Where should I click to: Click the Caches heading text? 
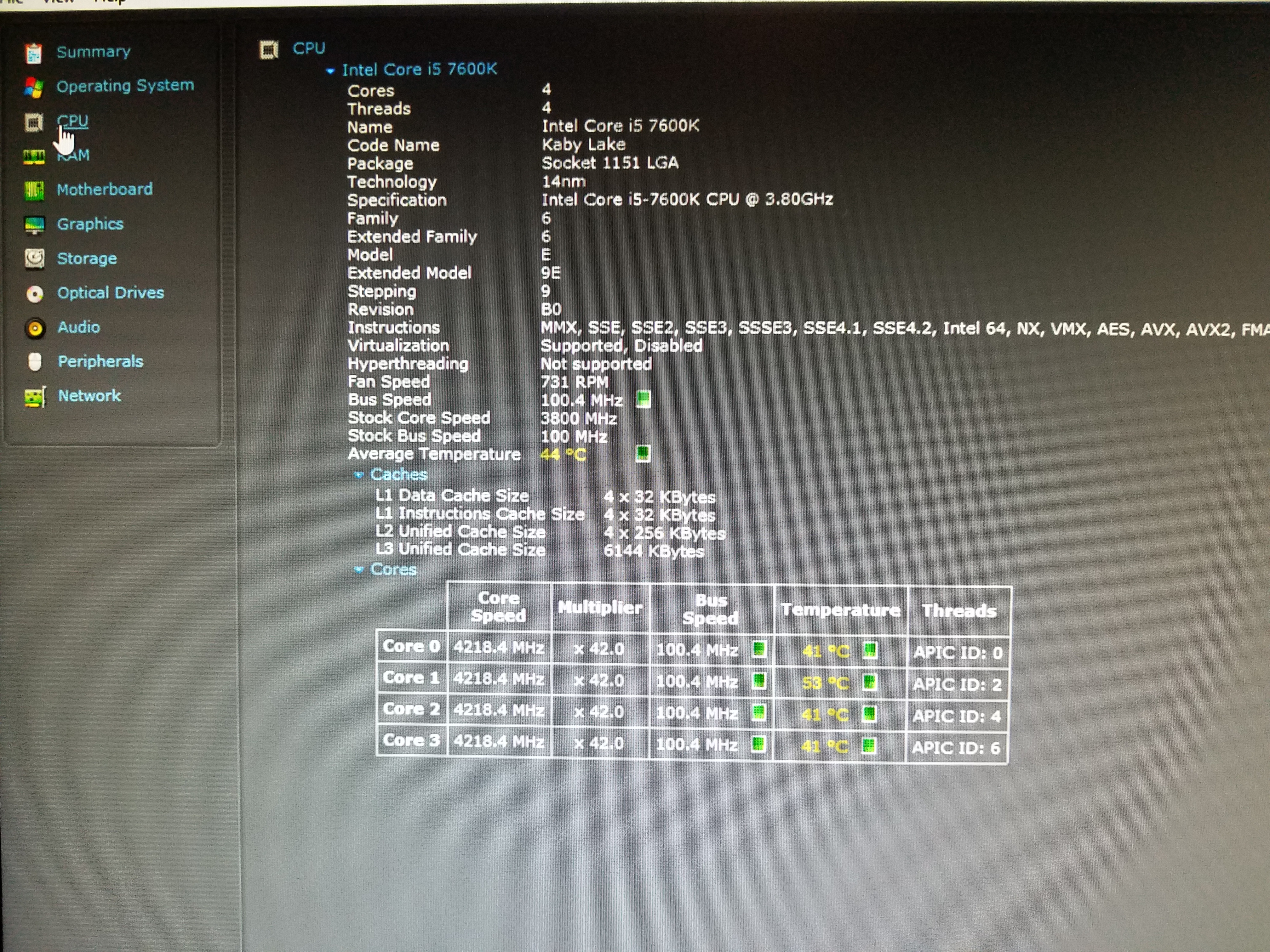pos(399,474)
